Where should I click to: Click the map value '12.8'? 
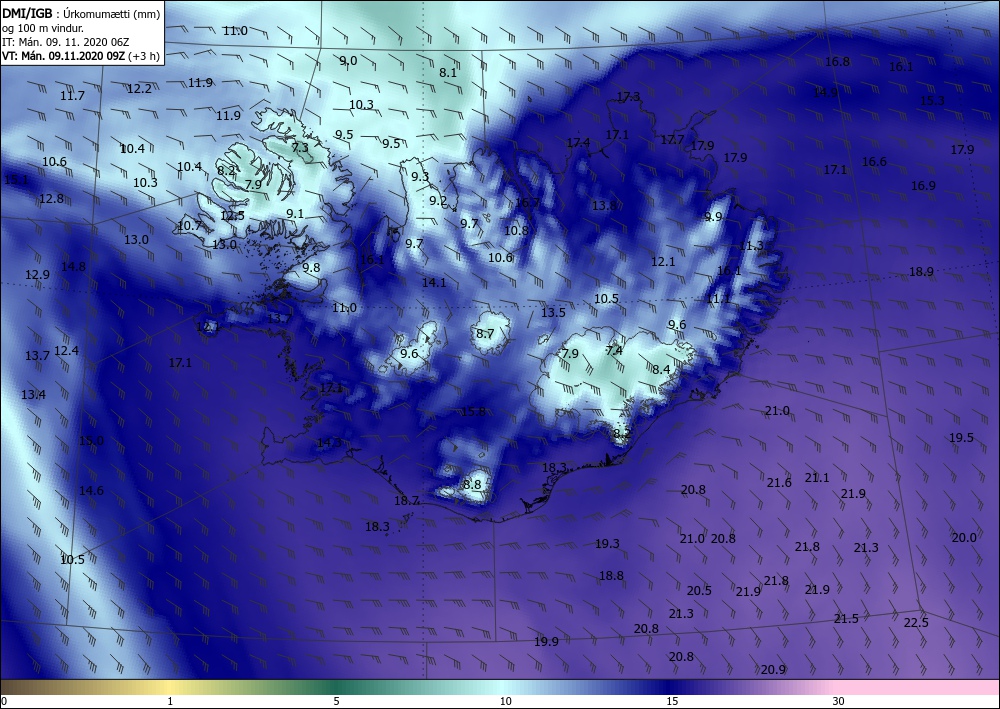pyautogui.click(x=52, y=198)
